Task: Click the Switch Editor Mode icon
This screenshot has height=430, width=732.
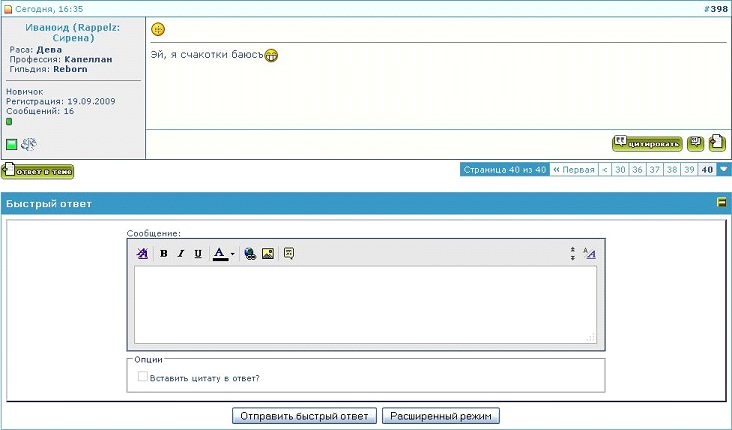Action: point(590,254)
